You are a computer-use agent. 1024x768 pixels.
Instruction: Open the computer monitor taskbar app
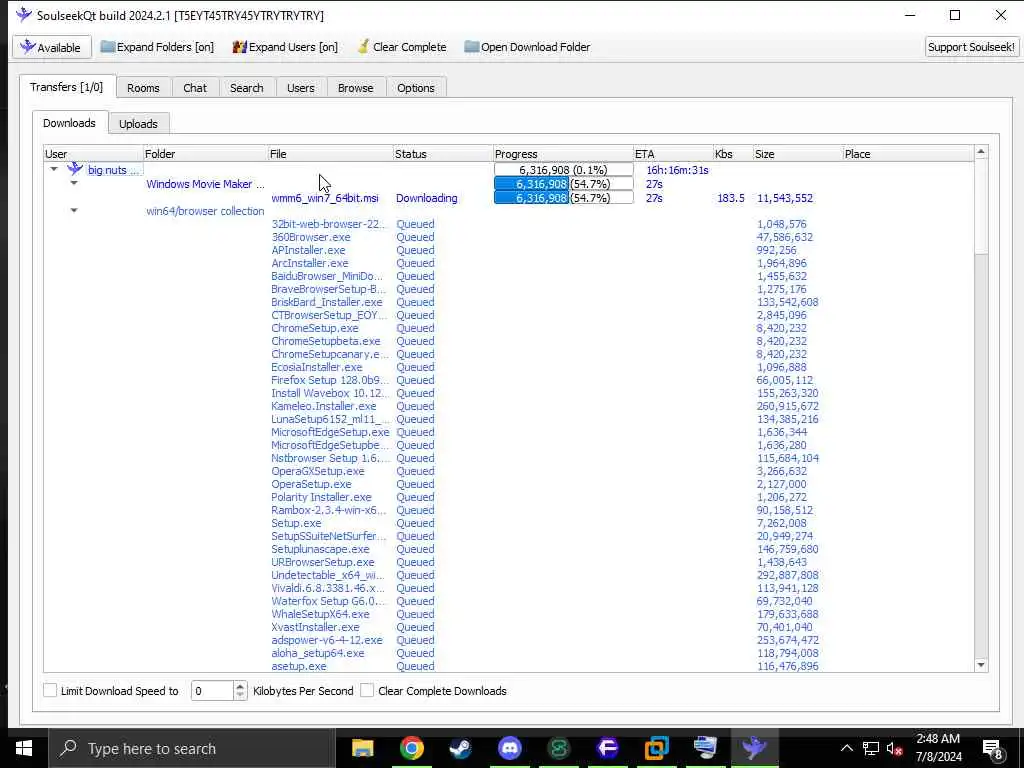[705, 748]
